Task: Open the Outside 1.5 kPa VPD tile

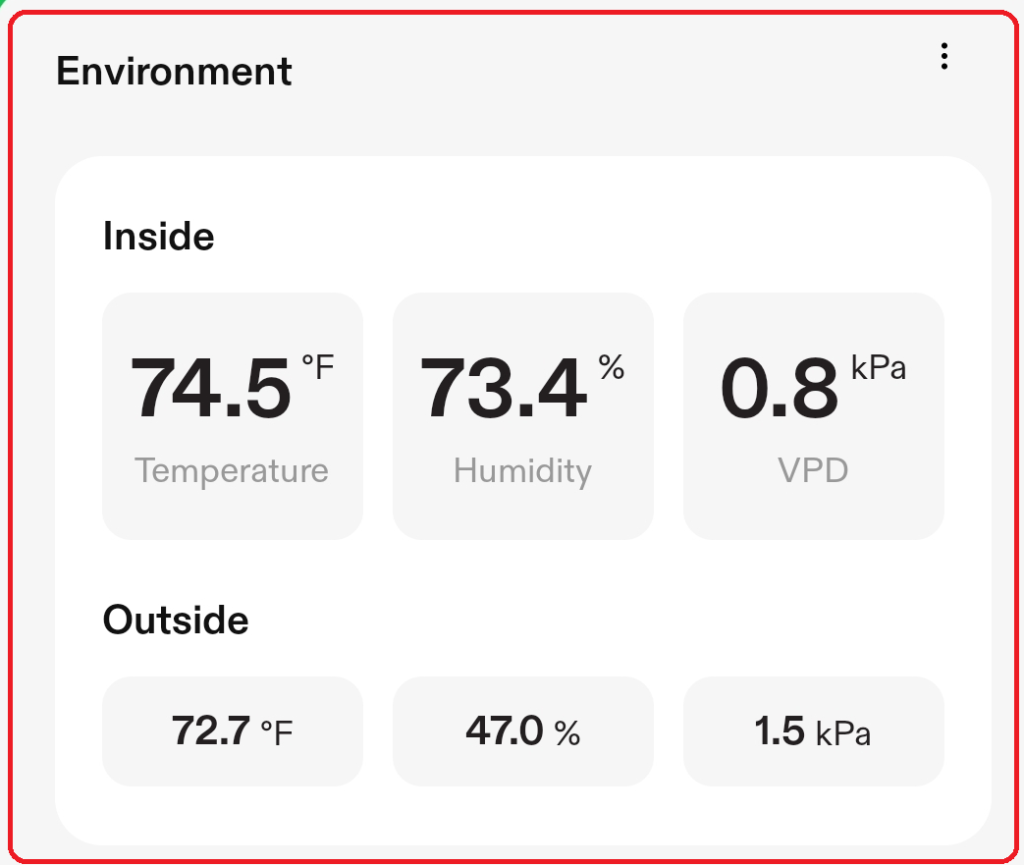Action: (814, 731)
